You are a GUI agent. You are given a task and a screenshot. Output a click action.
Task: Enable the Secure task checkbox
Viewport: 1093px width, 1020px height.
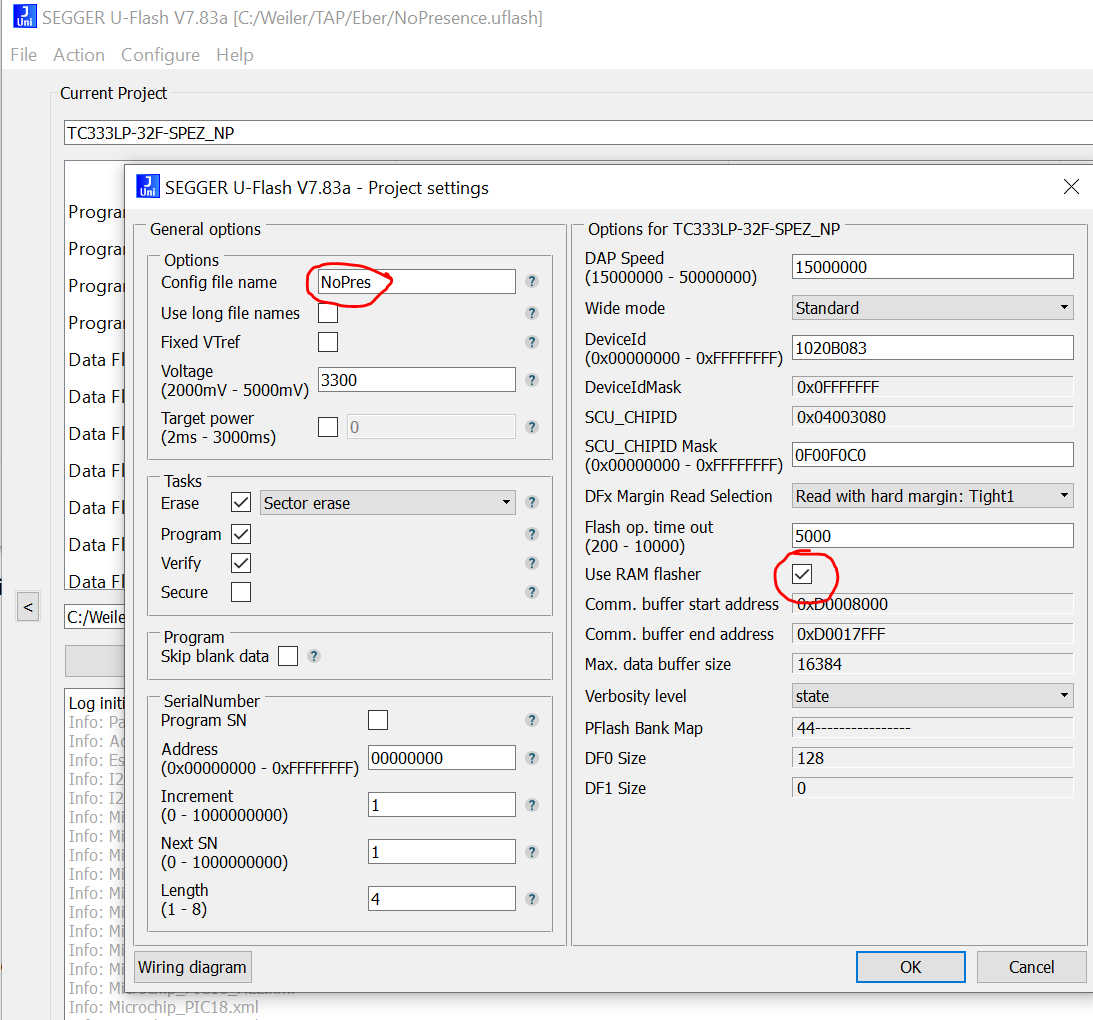pyautogui.click(x=241, y=592)
